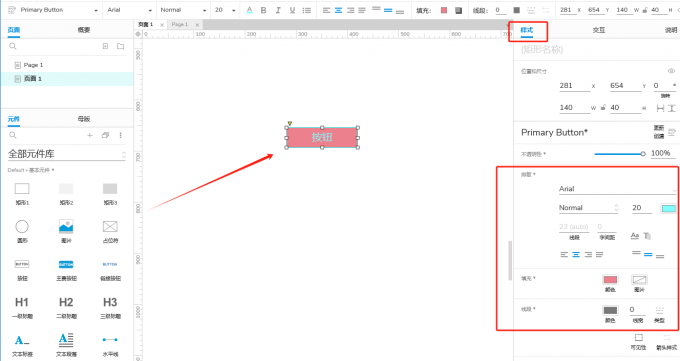Search pages with the magnifier icon

[13, 46]
